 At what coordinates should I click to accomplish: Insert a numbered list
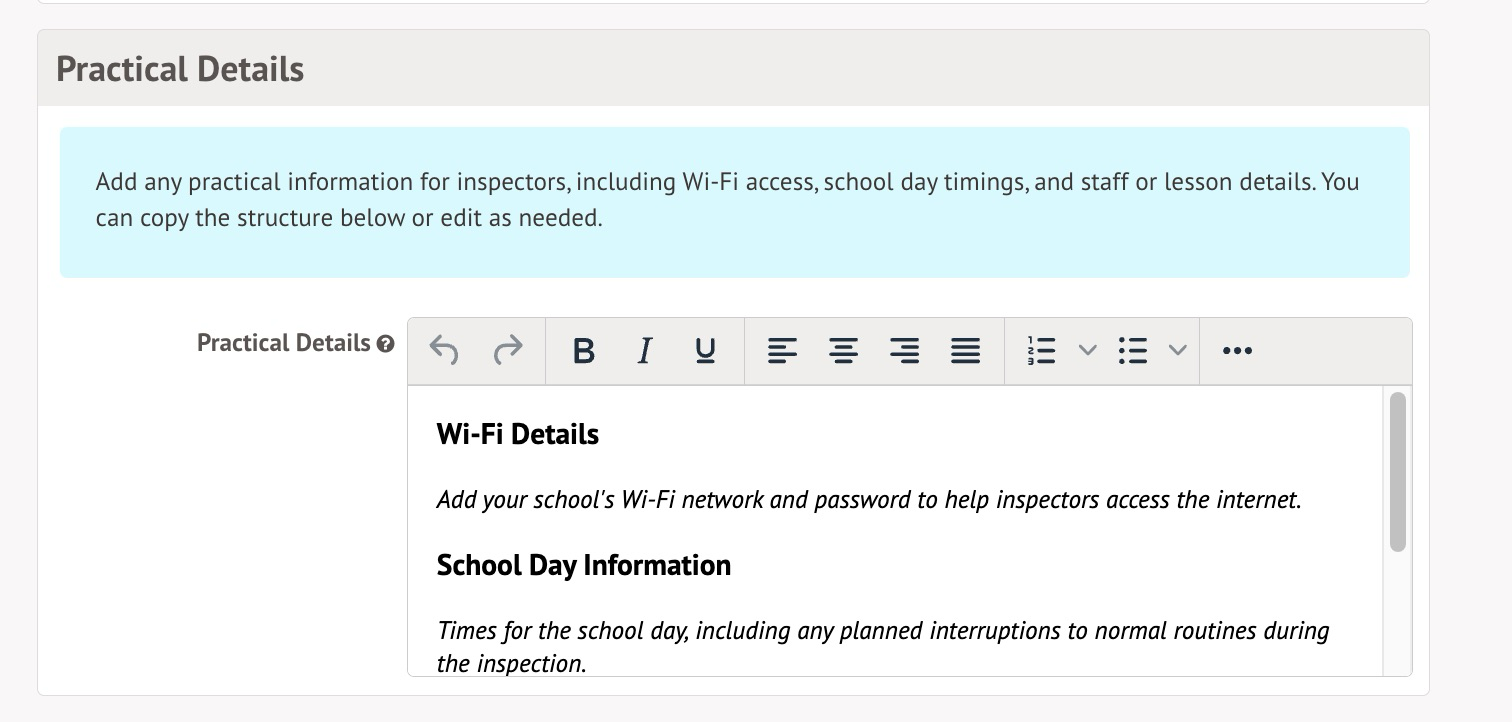coord(1041,351)
